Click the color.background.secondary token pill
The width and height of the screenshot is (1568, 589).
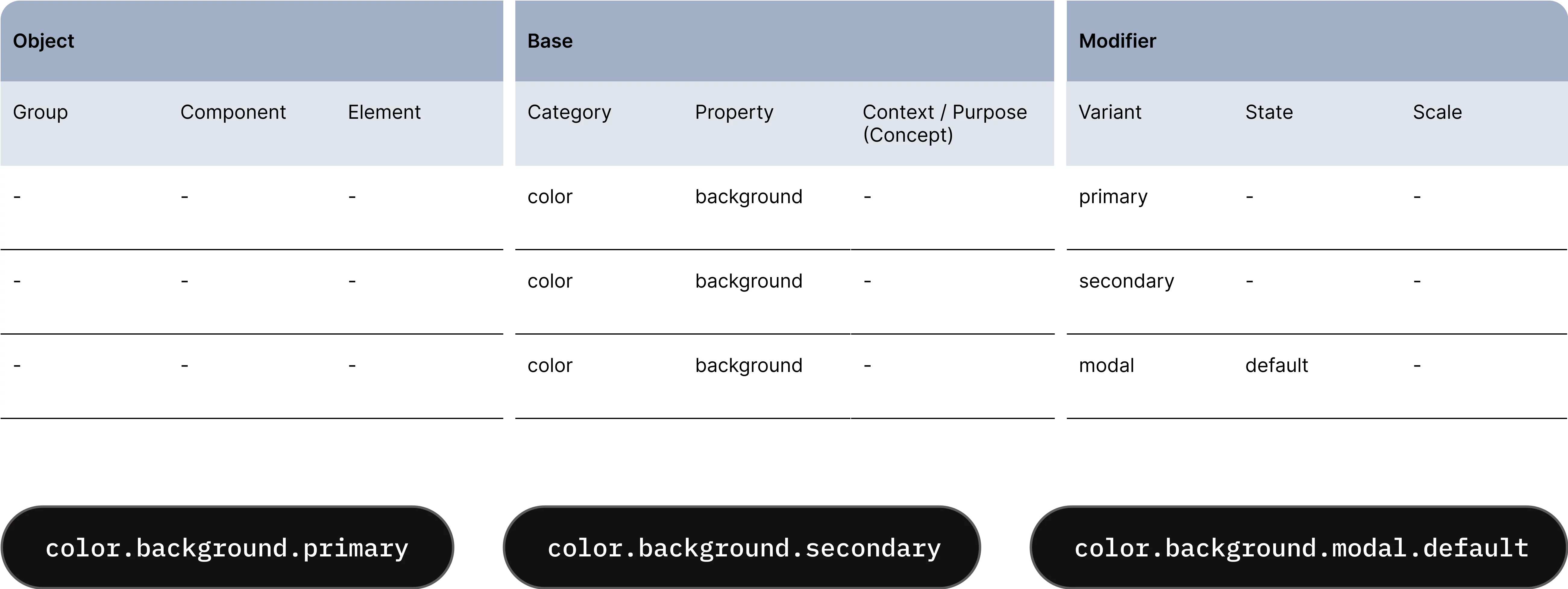click(x=743, y=548)
